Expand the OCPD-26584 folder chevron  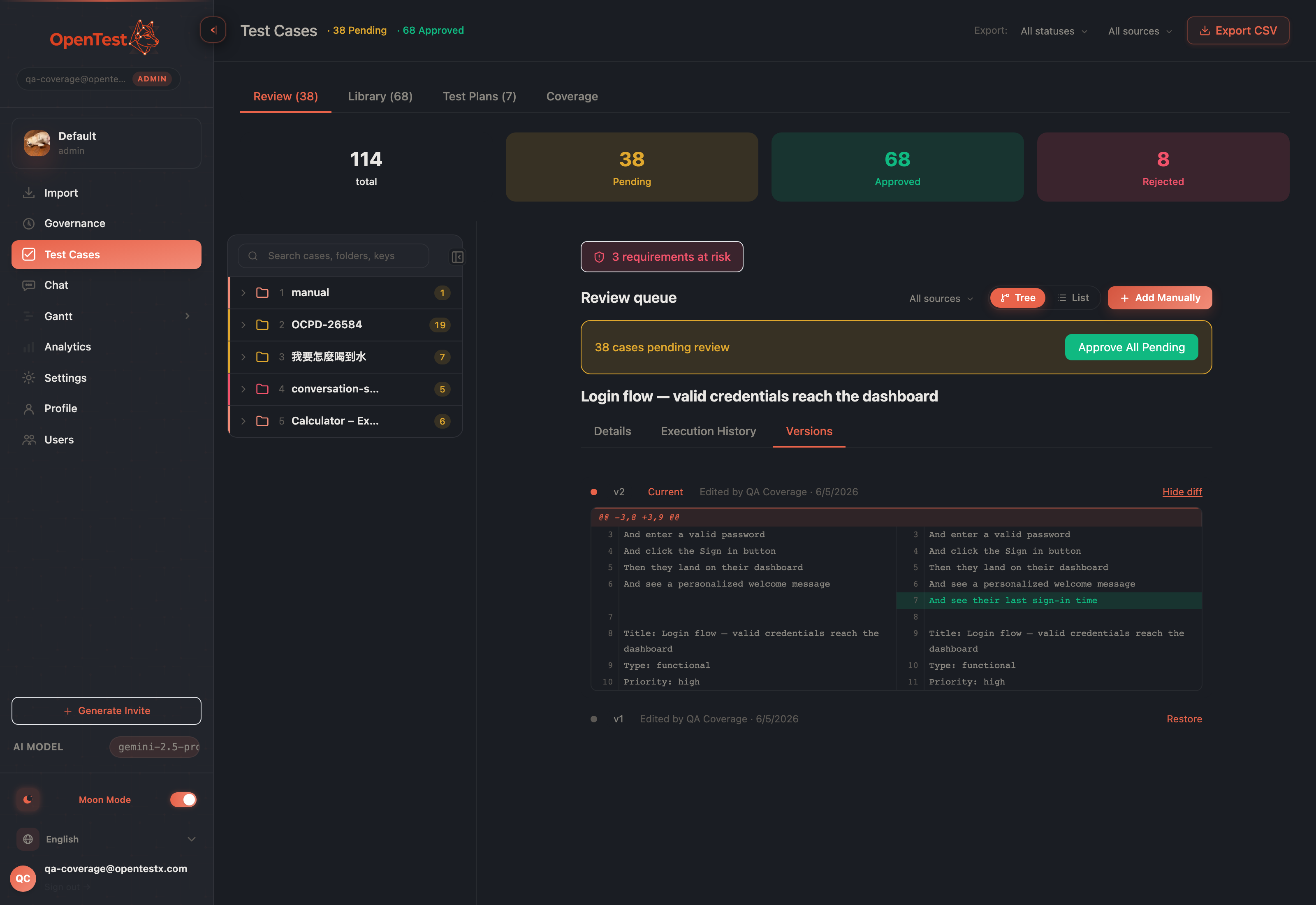pyautogui.click(x=243, y=325)
